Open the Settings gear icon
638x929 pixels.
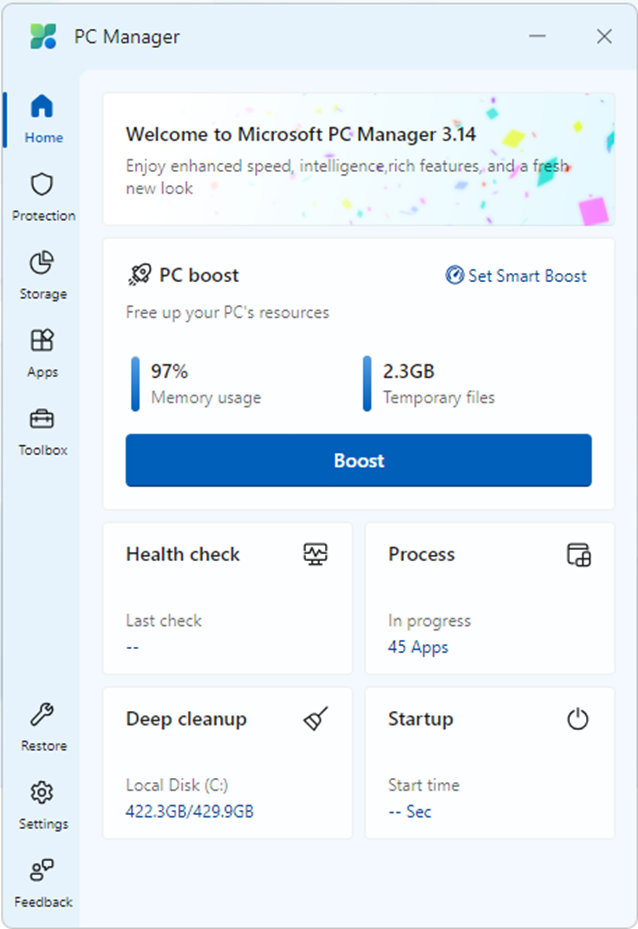(x=42, y=792)
